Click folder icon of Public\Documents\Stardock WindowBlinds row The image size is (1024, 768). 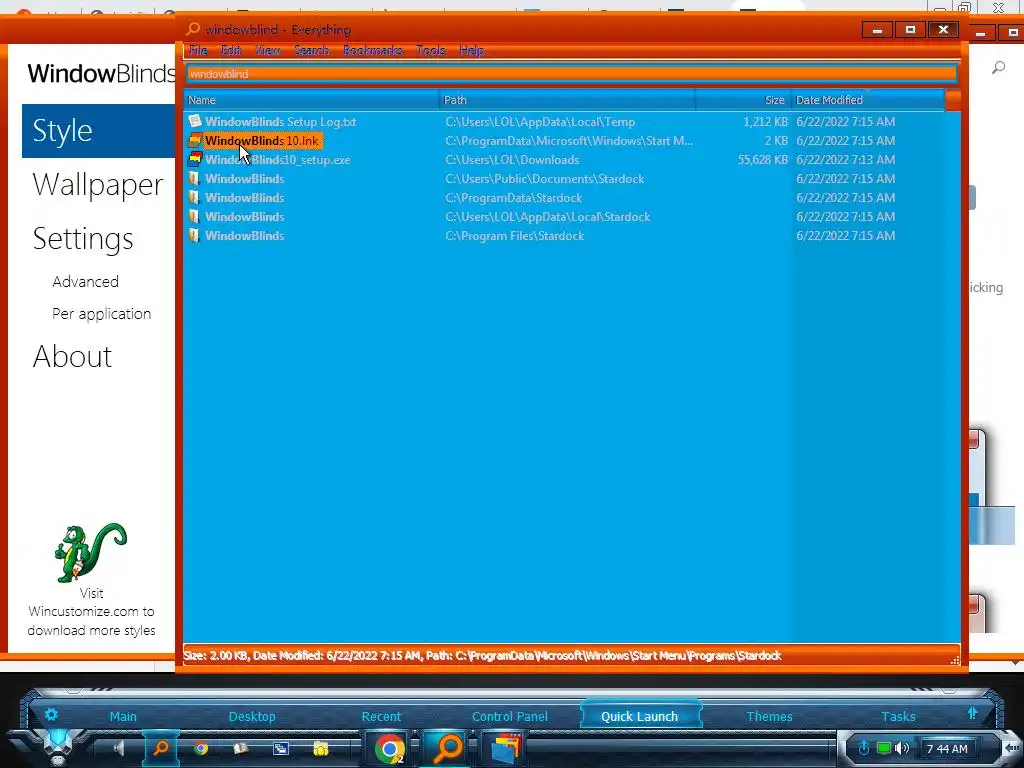pyautogui.click(x=194, y=178)
